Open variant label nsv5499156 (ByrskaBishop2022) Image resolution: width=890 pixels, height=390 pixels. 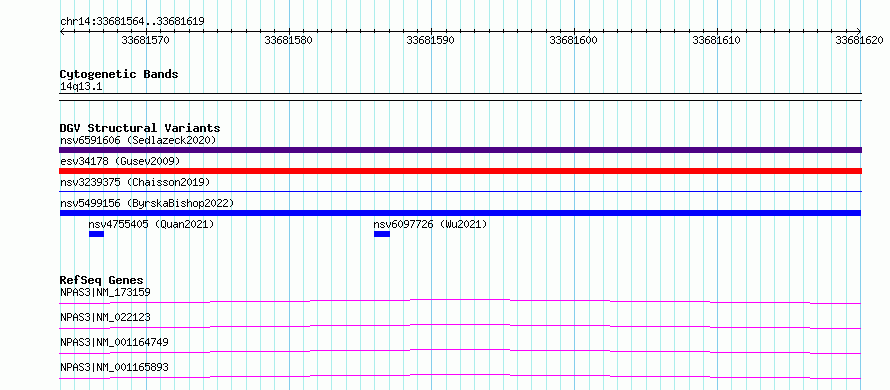[x=147, y=203]
